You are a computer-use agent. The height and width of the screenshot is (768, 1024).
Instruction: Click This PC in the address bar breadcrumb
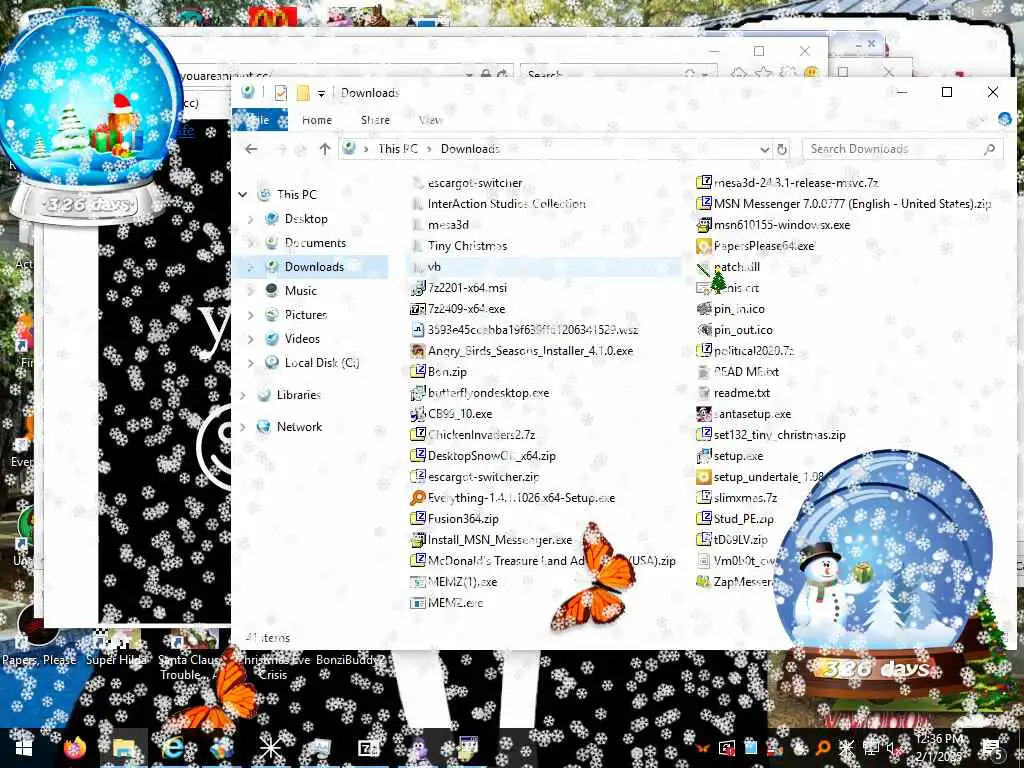[x=398, y=149]
